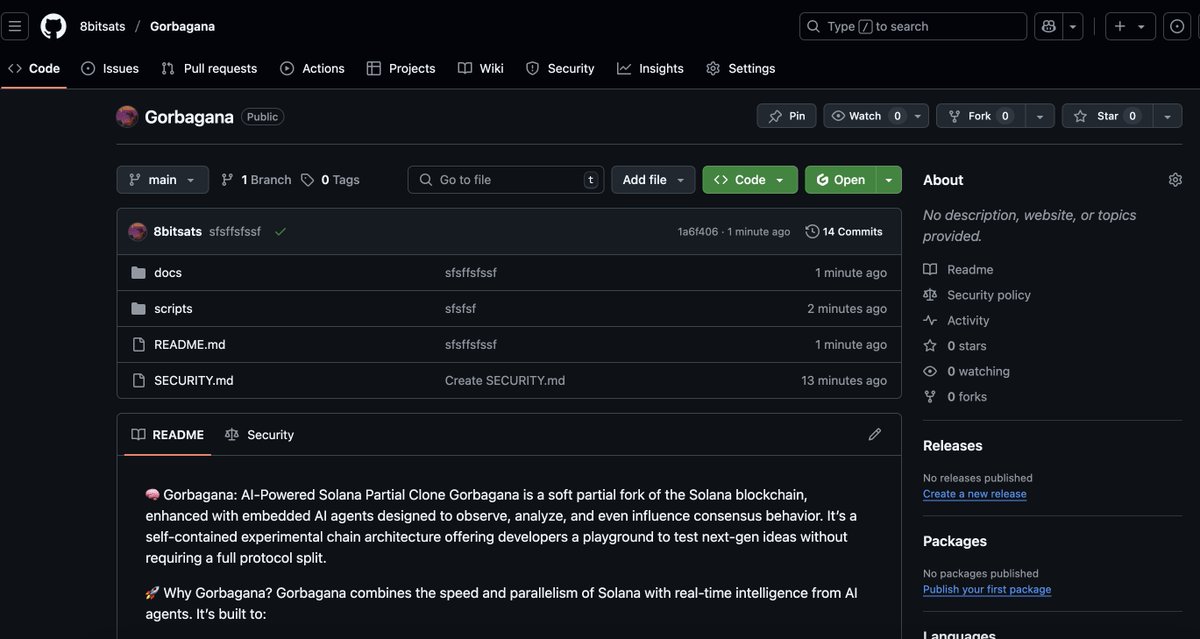Expand the Fork options dropdown arrow
Image resolution: width=1200 pixels, height=639 pixels.
tap(1039, 116)
